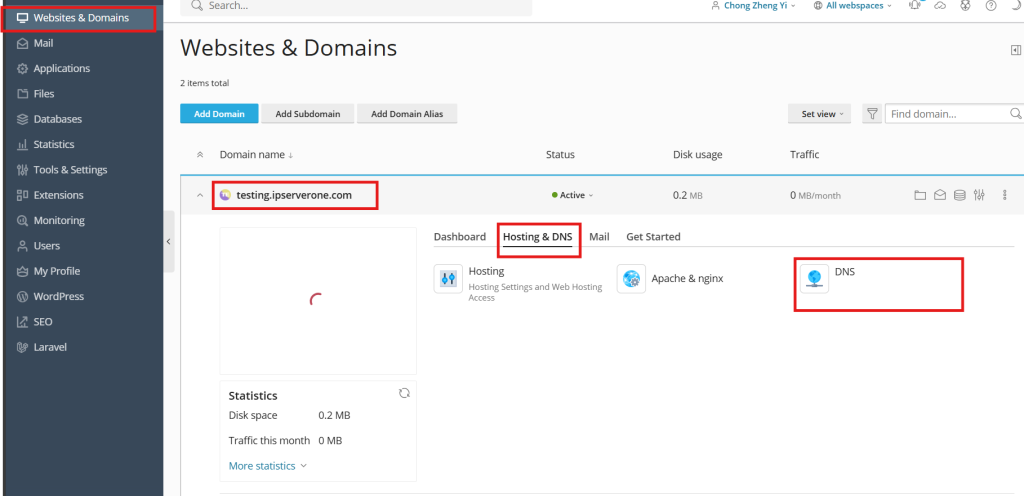Toggle the right side panel icon

1016,50
